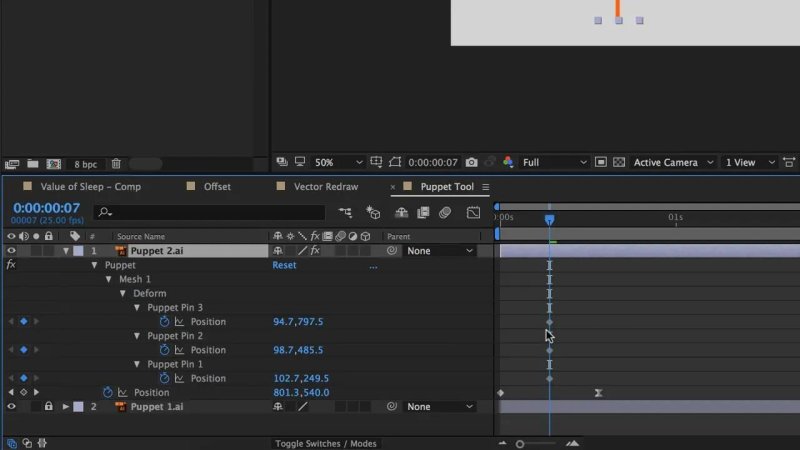Switch to Value of Sleep - Comp tab

tap(91, 187)
